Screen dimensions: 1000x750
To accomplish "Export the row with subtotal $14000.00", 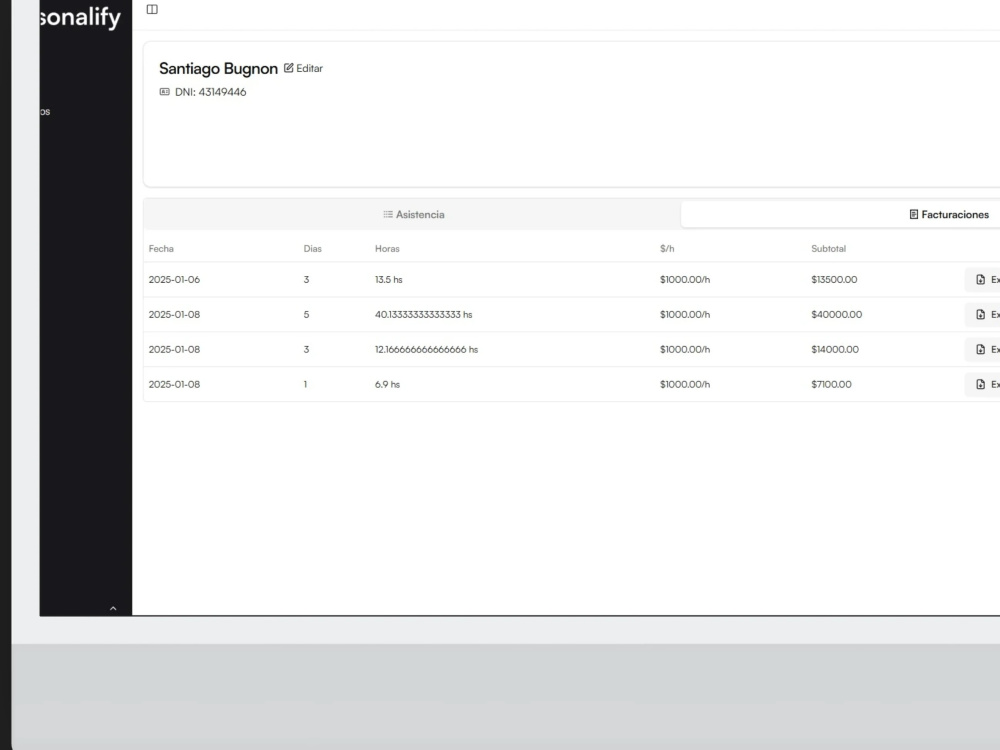I will point(983,349).
